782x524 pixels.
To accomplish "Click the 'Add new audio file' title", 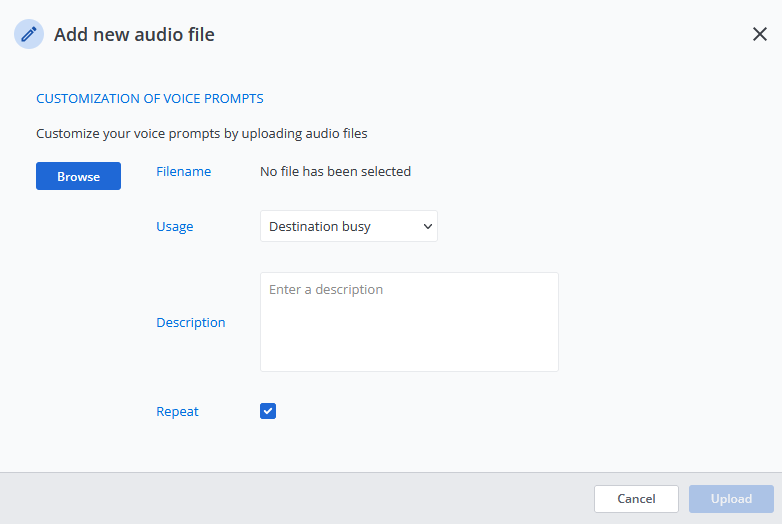I will click(x=134, y=34).
